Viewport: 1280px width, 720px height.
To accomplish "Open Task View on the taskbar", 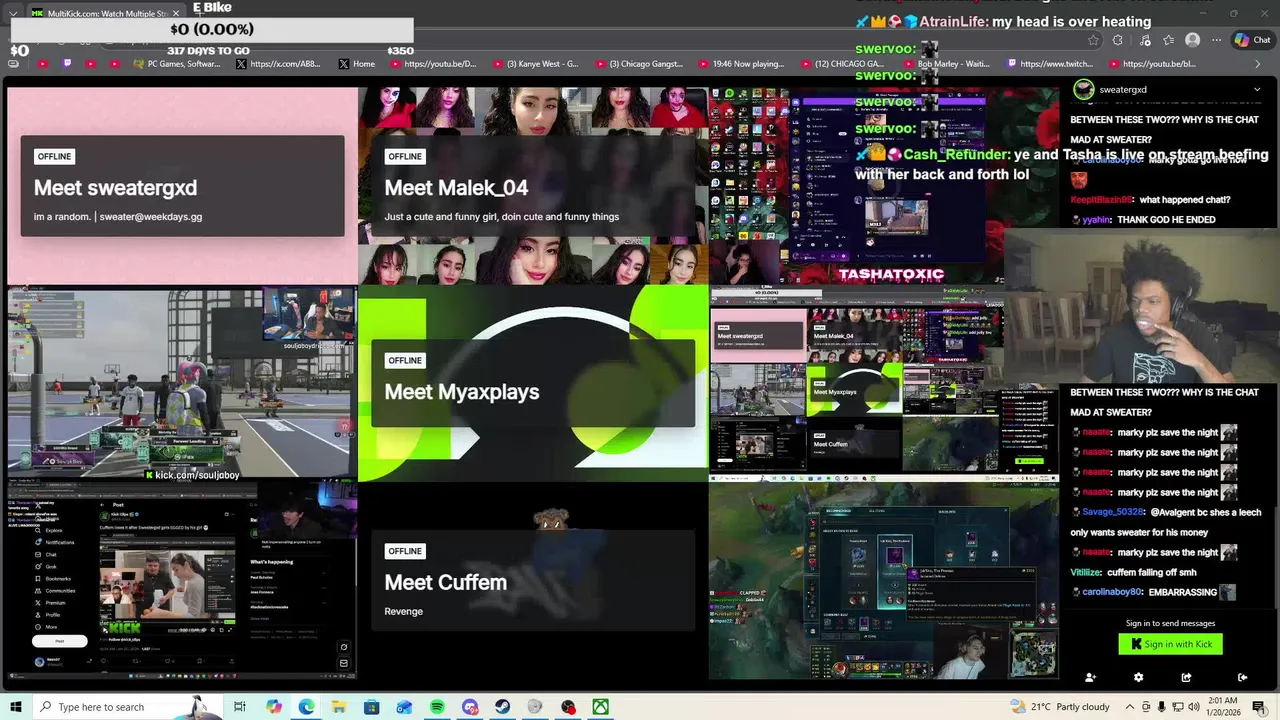I will point(240,707).
